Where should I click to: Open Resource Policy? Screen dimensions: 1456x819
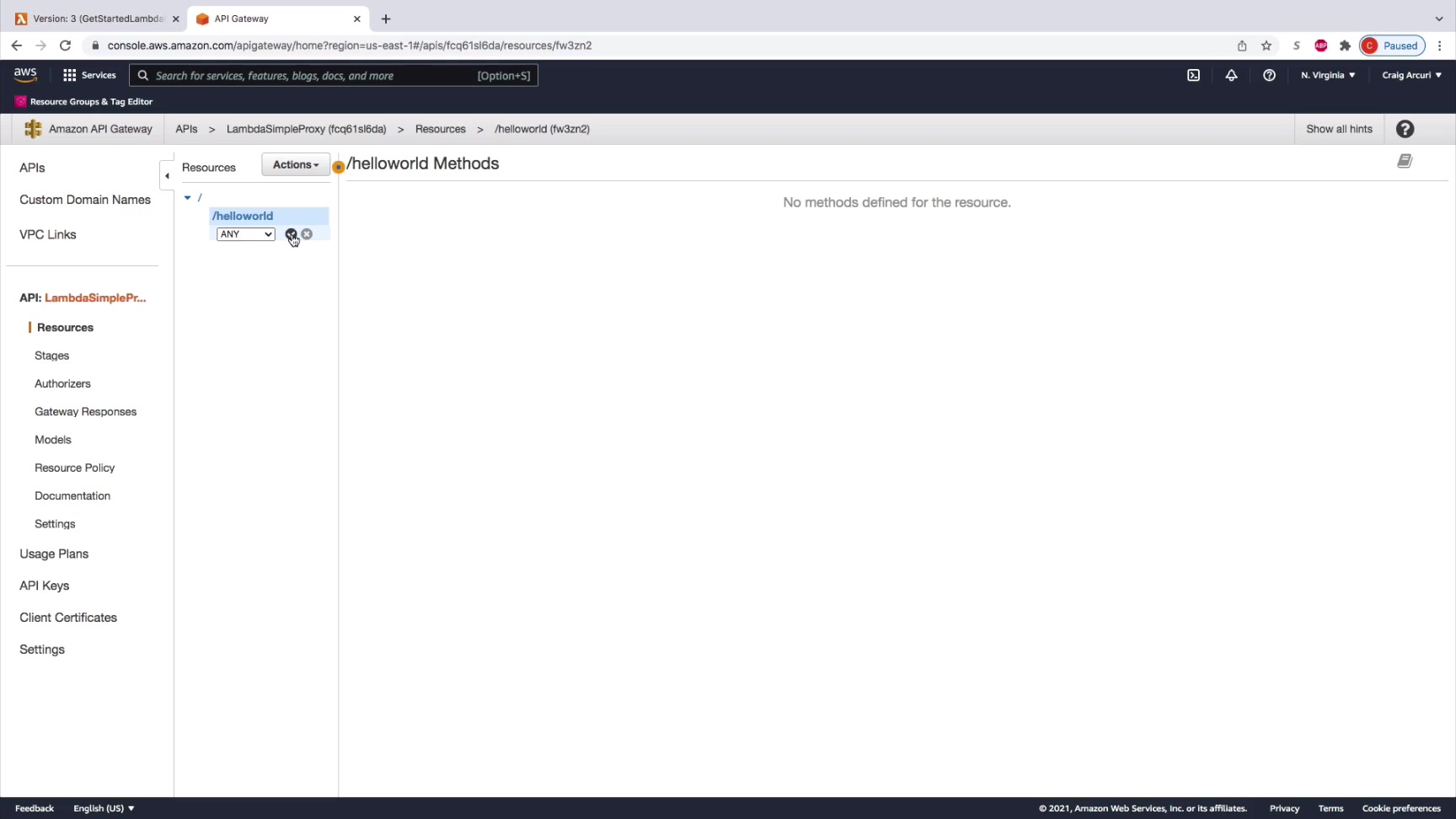click(74, 468)
